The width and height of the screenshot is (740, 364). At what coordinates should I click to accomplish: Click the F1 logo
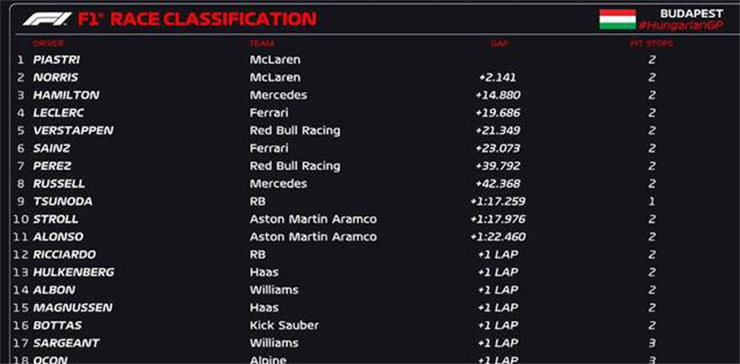tap(47, 19)
